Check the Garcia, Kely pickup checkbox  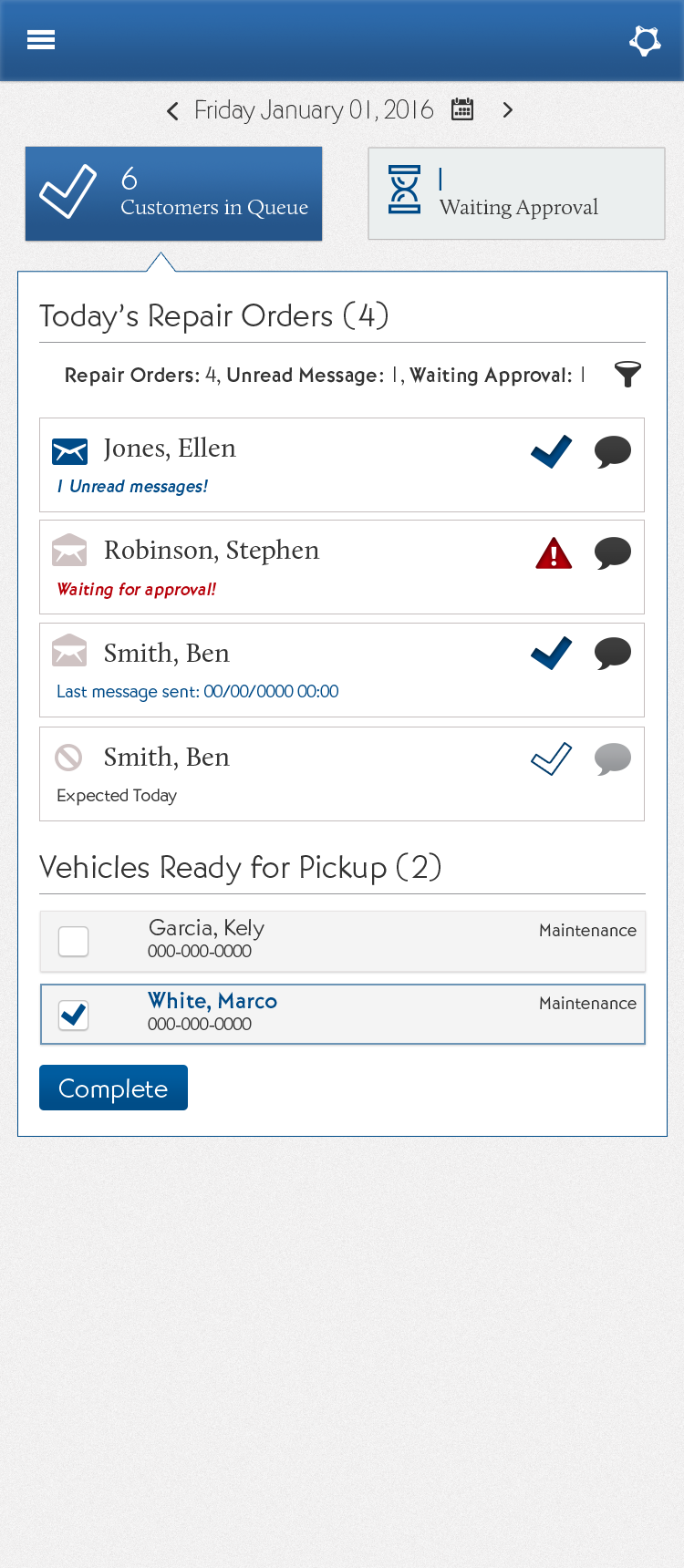tap(73, 941)
